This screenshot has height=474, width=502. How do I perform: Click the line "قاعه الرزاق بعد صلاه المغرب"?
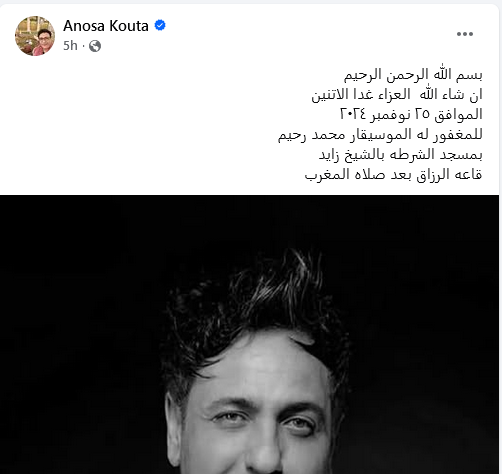click(x=393, y=174)
